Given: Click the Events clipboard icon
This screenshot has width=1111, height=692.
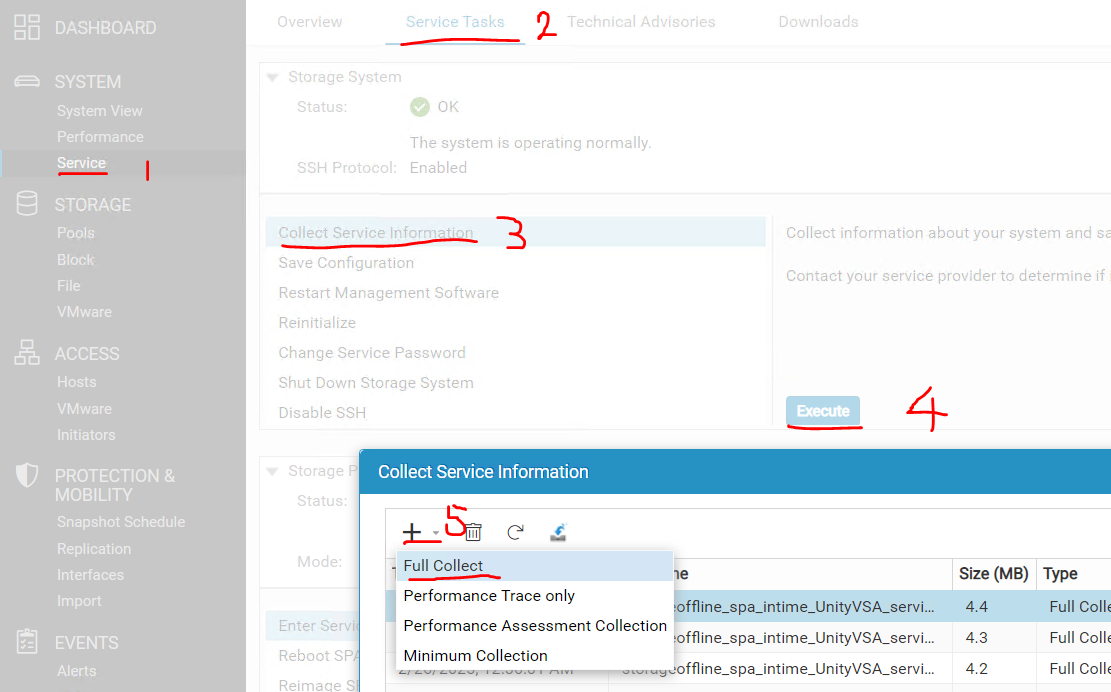Looking at the screenshot, I should (26, 642).
